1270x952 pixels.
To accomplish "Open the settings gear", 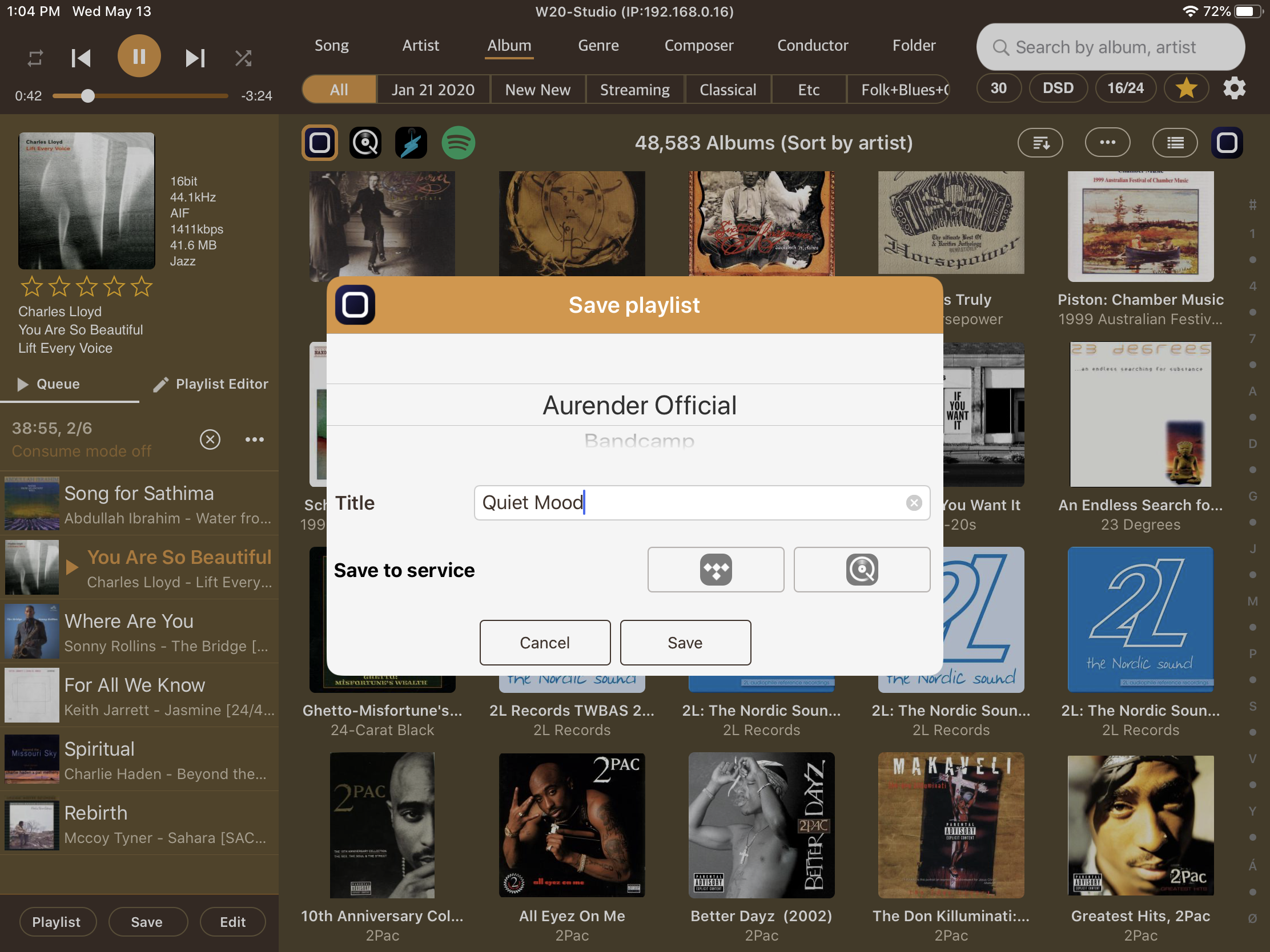I will pos(1234,88).
